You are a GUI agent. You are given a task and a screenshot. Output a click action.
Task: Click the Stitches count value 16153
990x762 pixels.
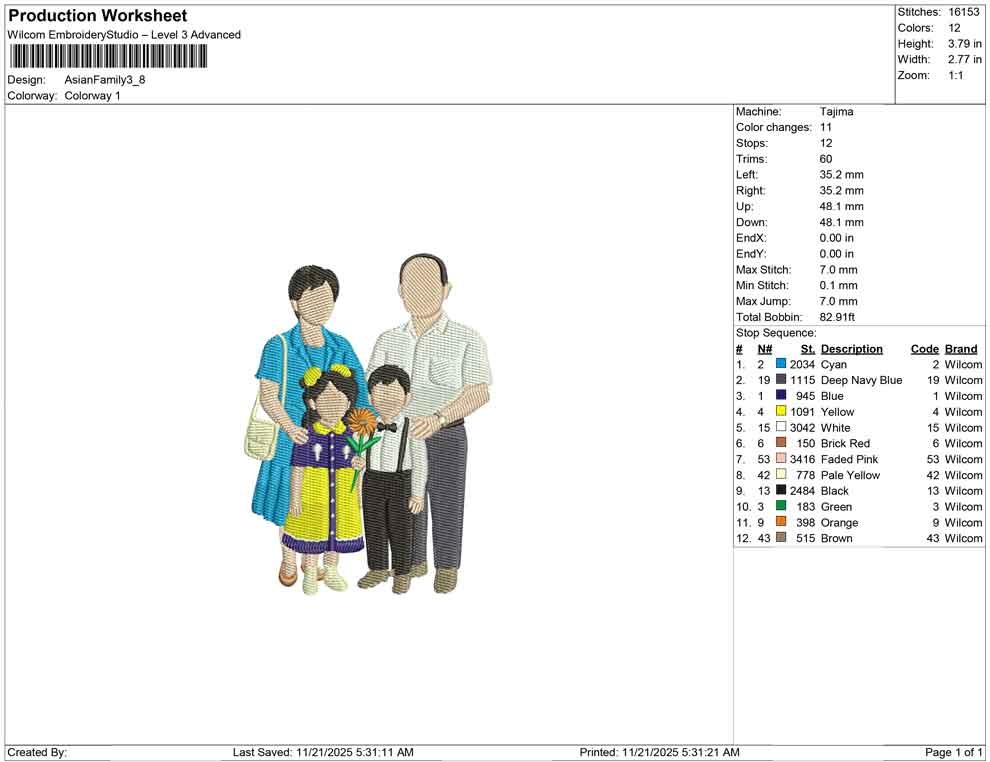[962, 12]
